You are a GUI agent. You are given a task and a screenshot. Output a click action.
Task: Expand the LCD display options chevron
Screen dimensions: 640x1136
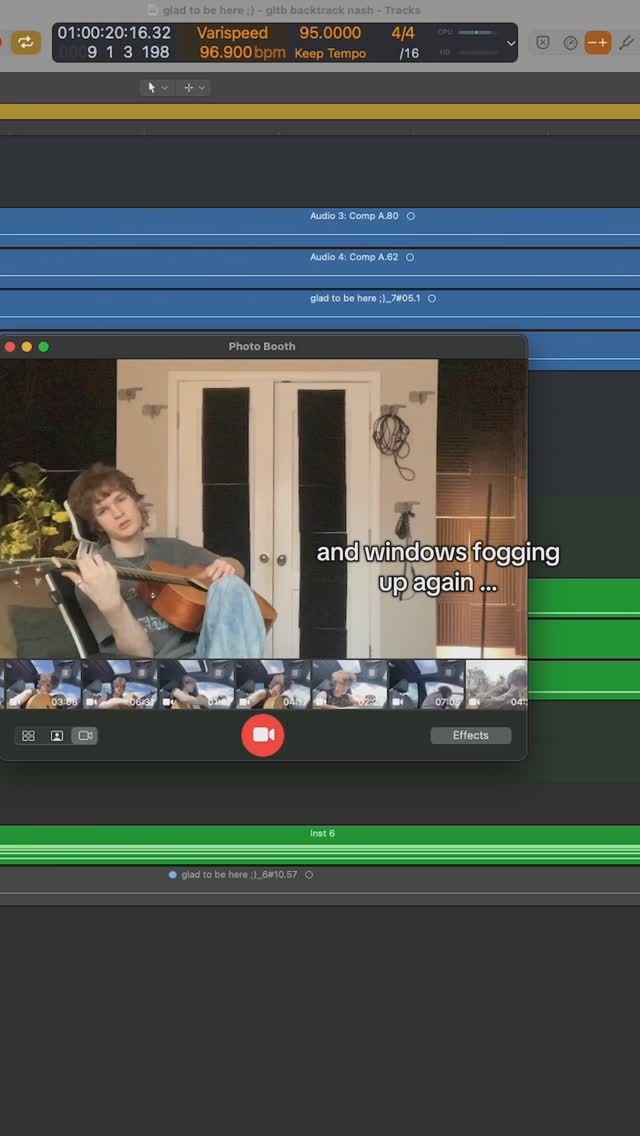click(512, 43)
